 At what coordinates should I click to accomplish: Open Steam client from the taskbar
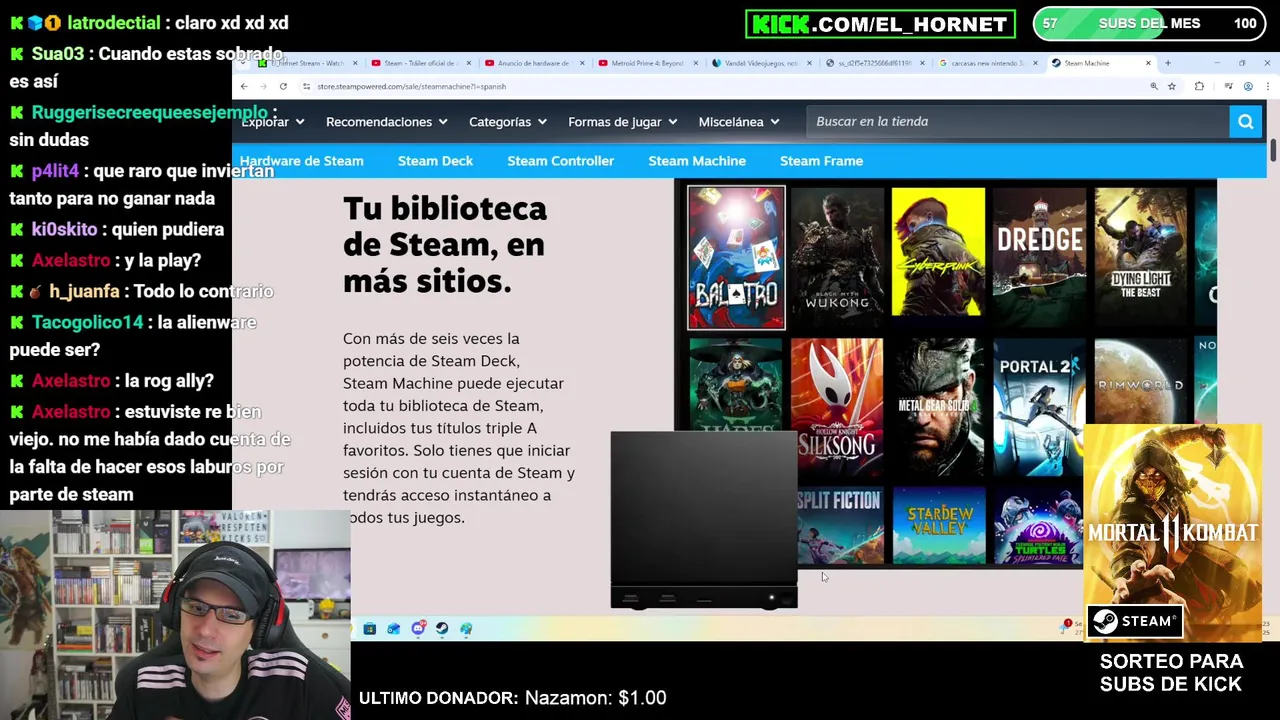coord(442,629)
